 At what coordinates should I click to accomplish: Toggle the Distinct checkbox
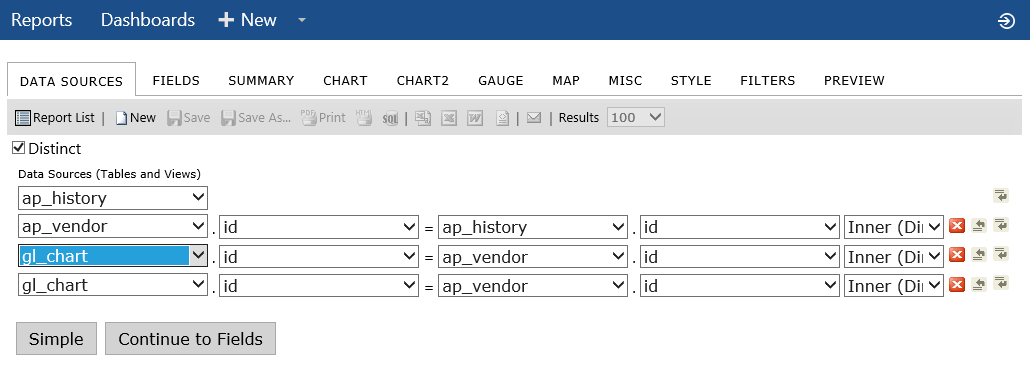[19, 148]
